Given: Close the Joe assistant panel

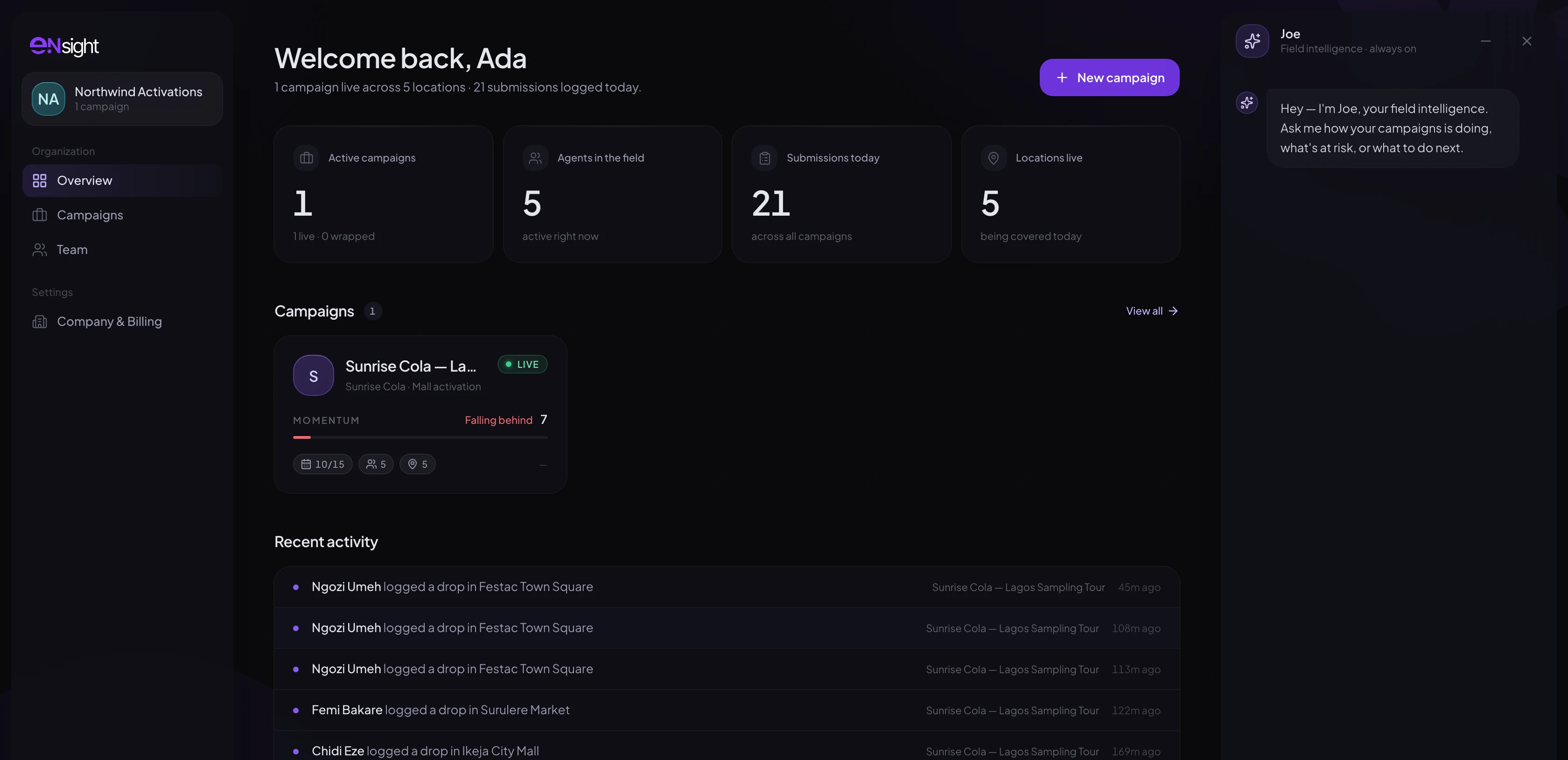Looking at the screenshot, I should [x=1526, y=41].
